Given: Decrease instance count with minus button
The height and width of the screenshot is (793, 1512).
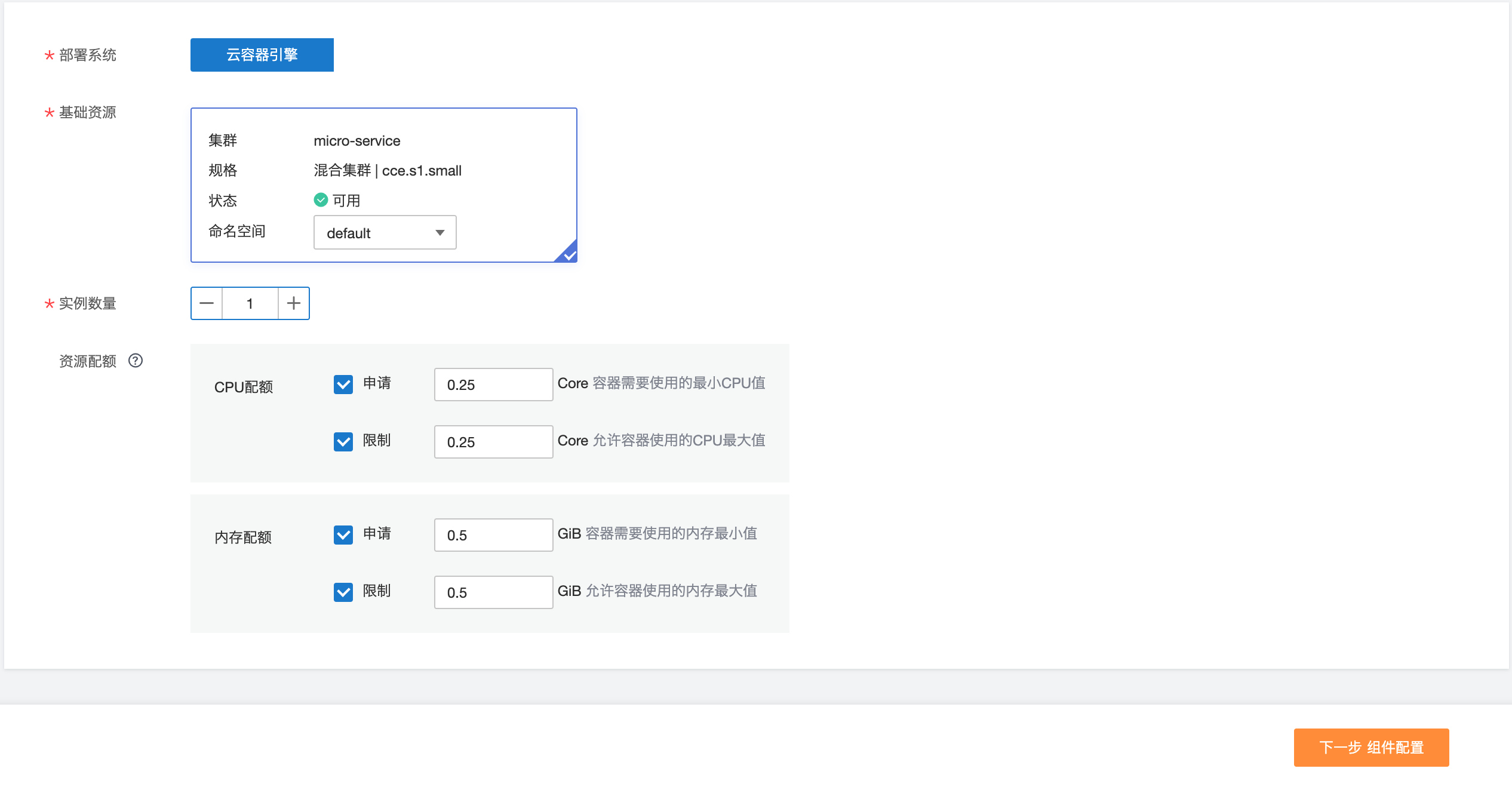Looking at the screenshot, I should point(207,303).
